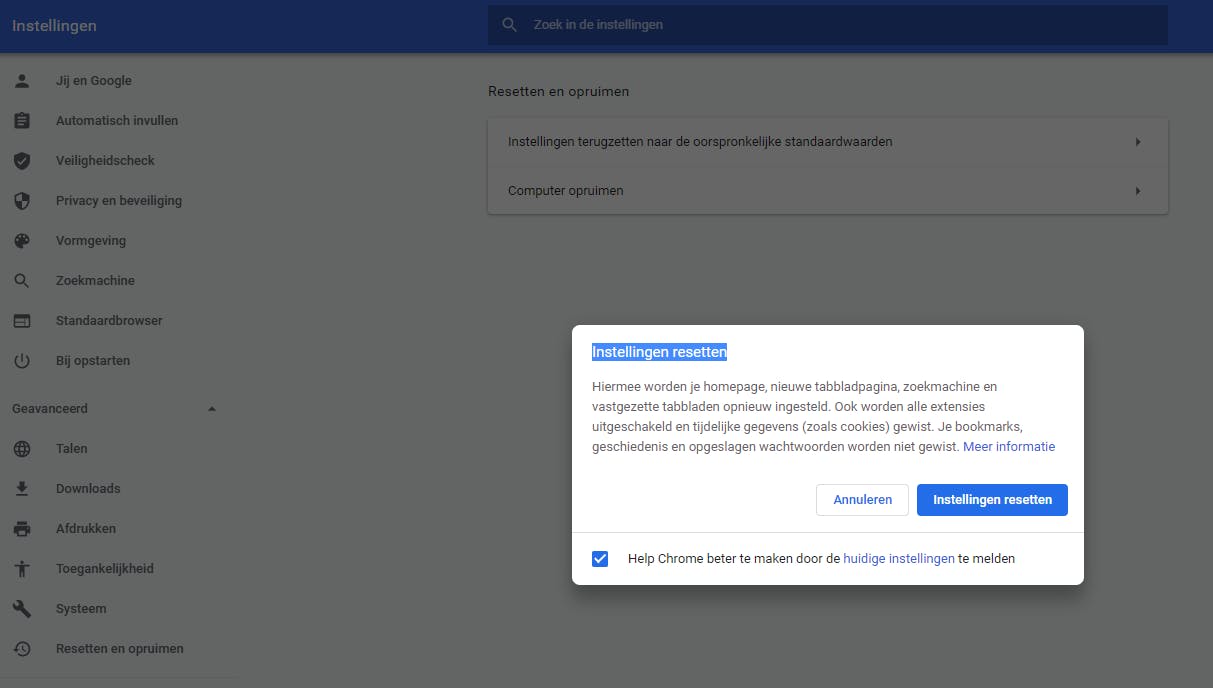Click the accessibility figure icon for Toegankelijkheid
Image resolution: width=1213 pixels, height=688 pixels.
(22, 569)
